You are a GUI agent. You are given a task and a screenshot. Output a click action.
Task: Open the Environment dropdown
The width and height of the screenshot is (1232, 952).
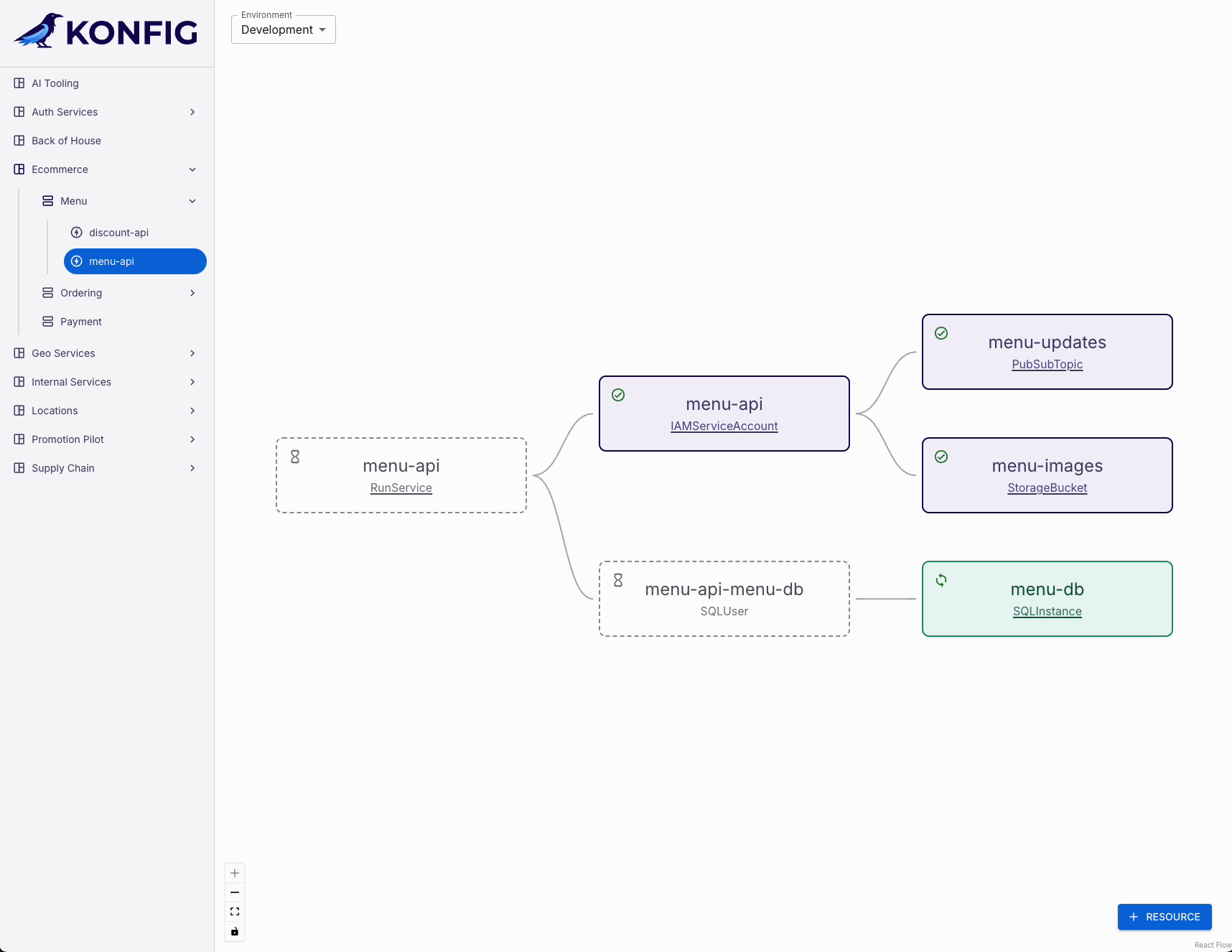click(x=284, y=29)
